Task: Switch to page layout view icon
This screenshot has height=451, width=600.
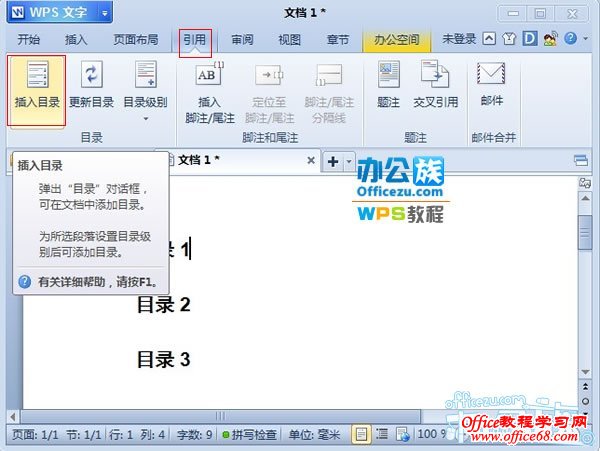Action: tap(361, 434)
